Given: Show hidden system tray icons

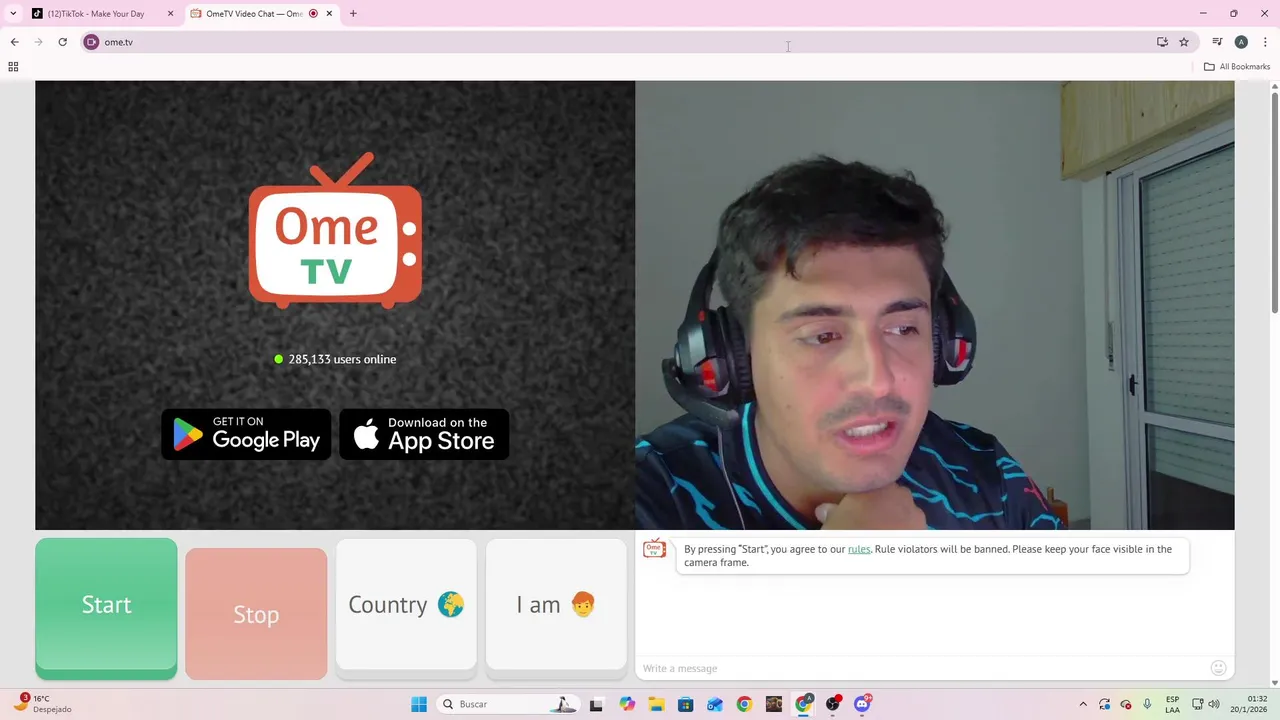Looking at the screenshot, I should click(1083, 704).
